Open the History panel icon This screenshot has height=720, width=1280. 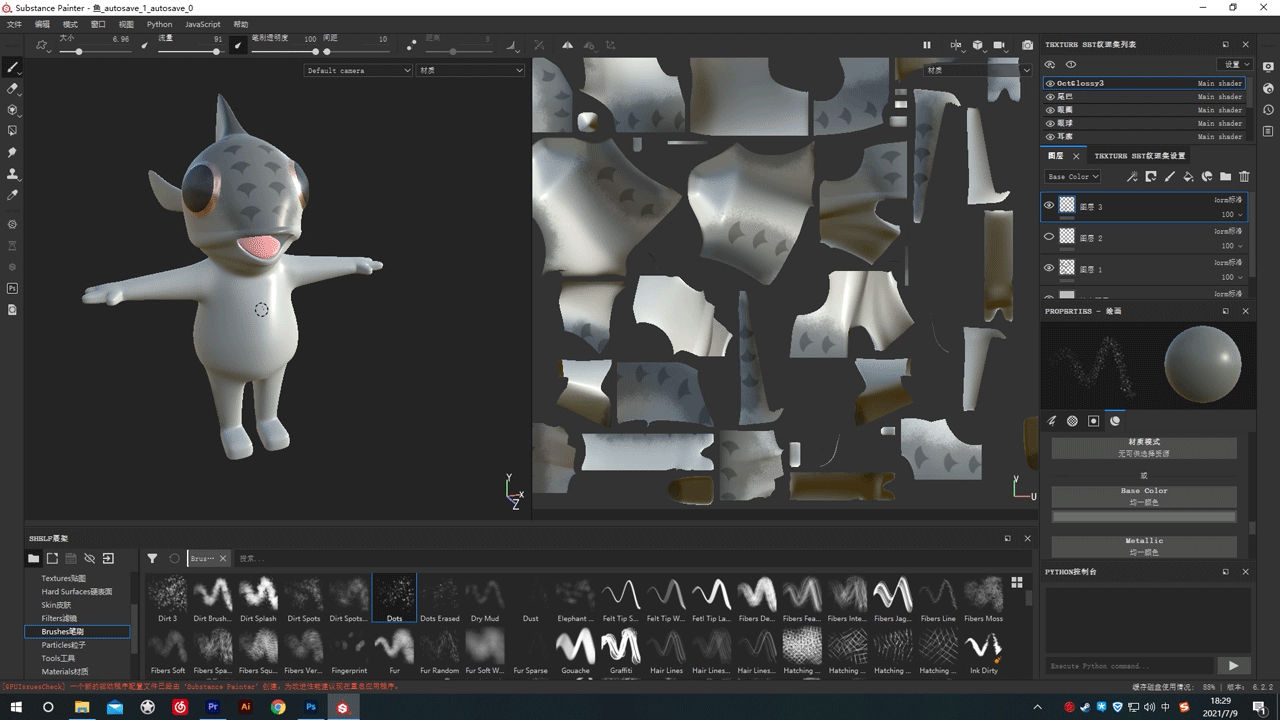coord(1268,109)
